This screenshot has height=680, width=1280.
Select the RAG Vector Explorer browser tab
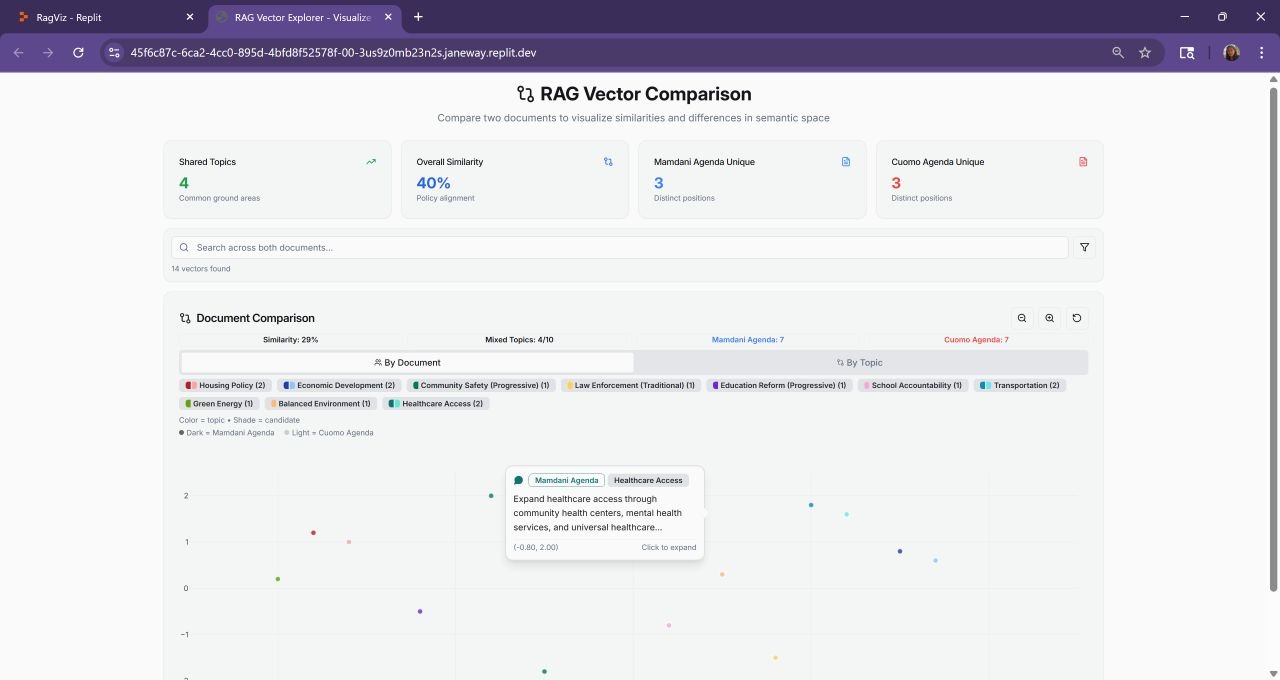pos(305,17)
